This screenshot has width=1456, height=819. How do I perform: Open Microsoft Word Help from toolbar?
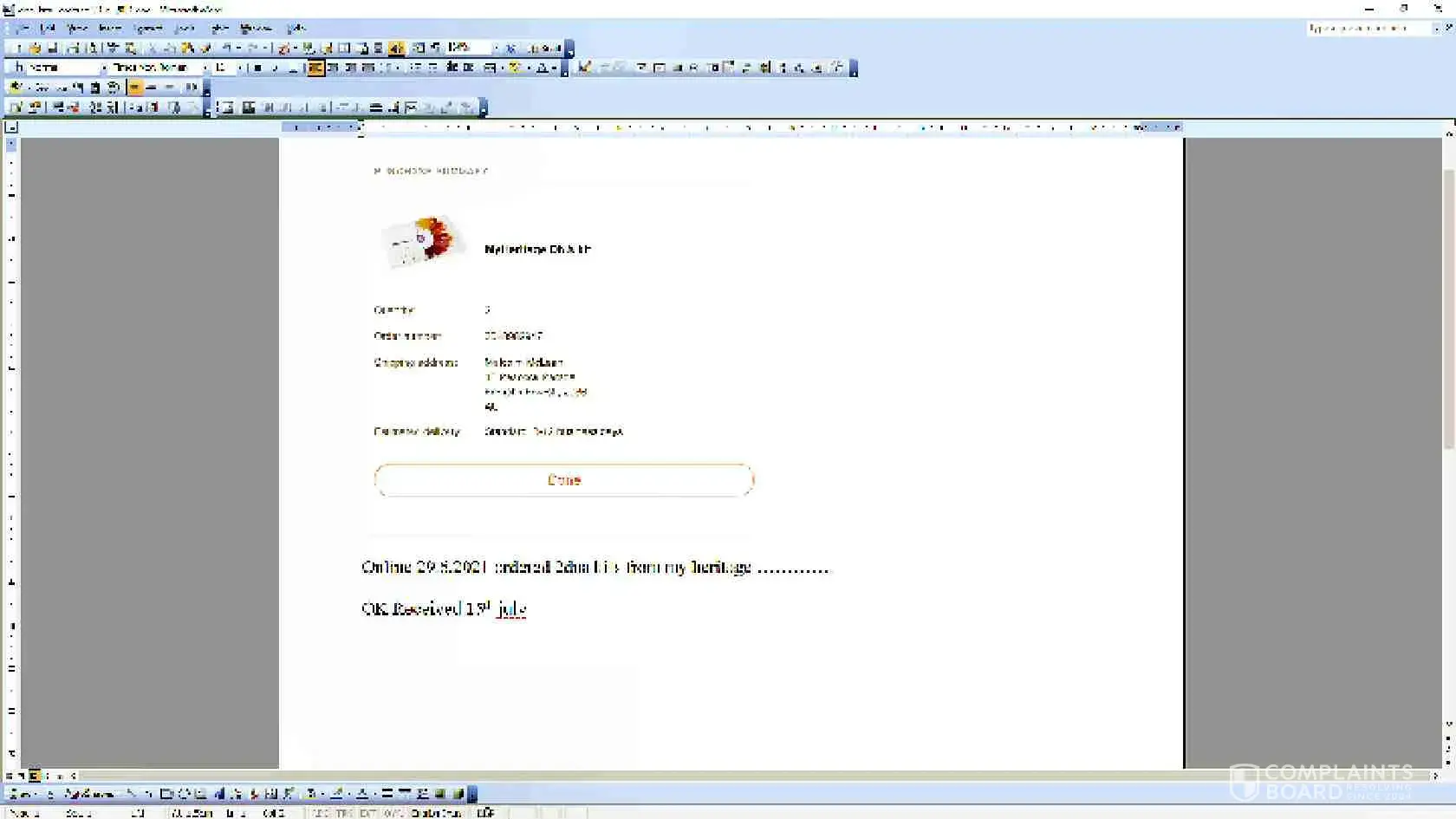510,48
